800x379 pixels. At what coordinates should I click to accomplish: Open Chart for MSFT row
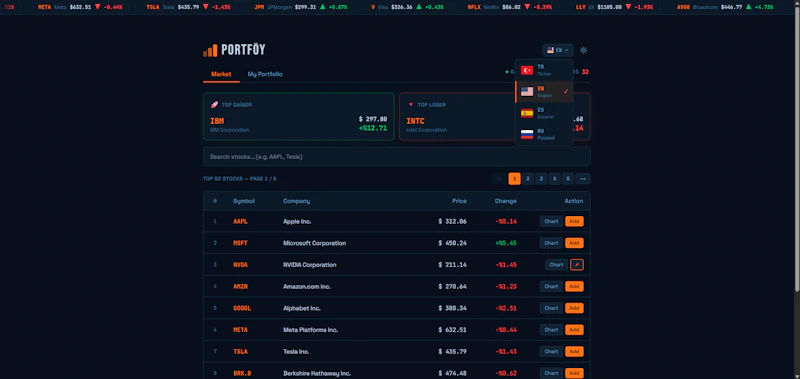[x=551, y=243]
